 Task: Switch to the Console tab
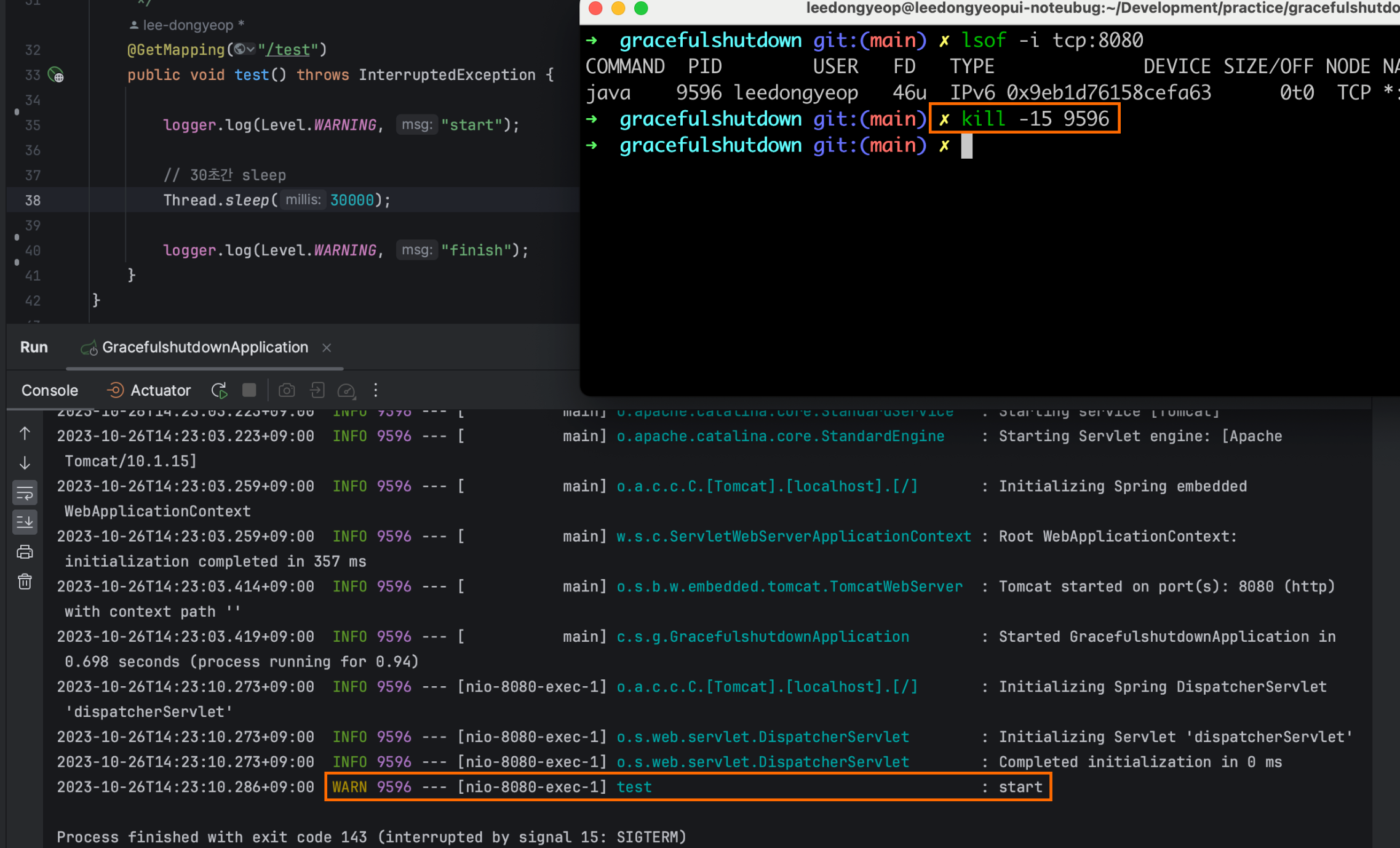pyautogui.click(x=50, y=390)
